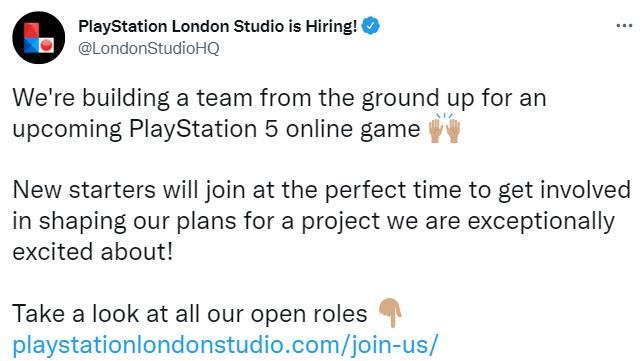644x361 pixels.
Task: Click the raised hands emoji
Action: [444, 128]
